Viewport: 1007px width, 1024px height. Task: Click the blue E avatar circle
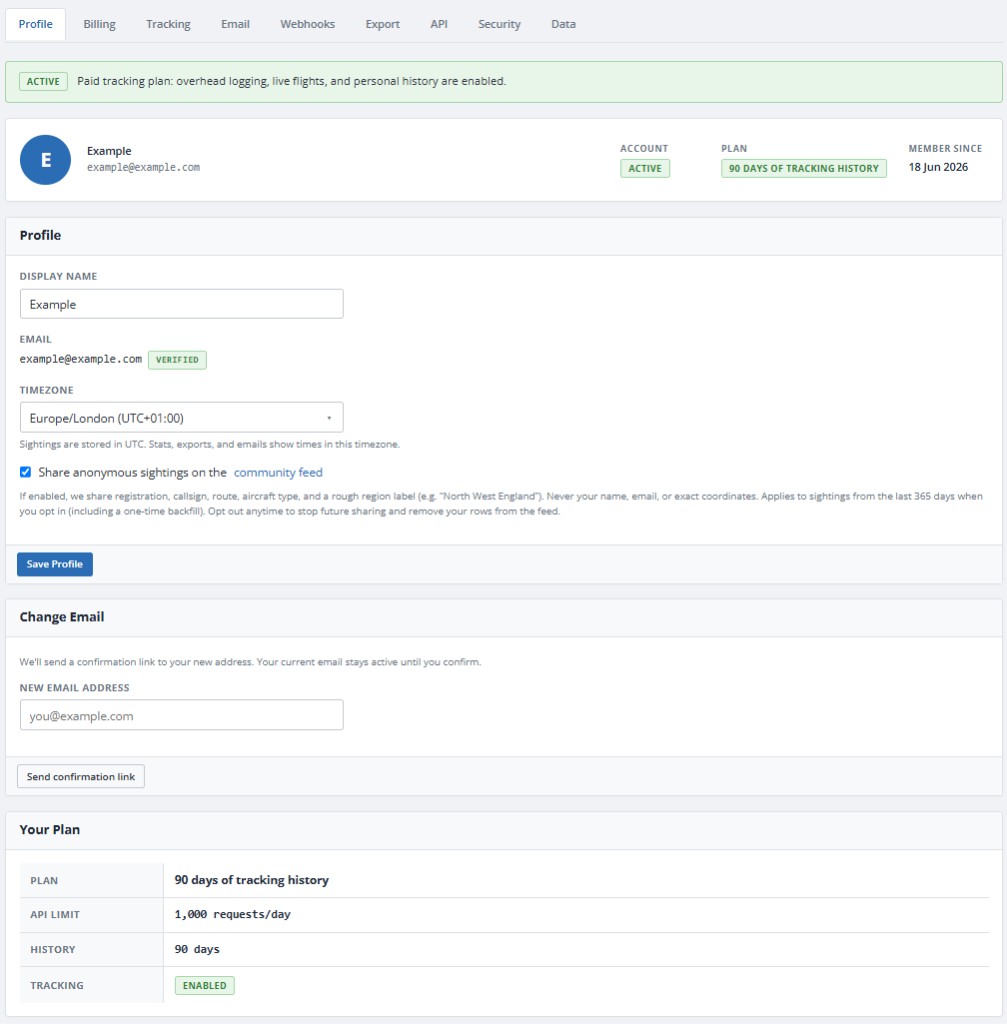pyautogui.click(x=46, y=160)
